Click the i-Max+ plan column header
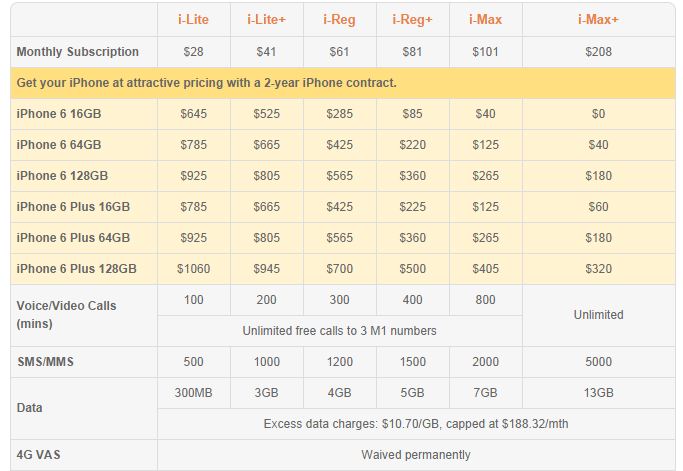The image size is (683, 471). pos(598,20)
